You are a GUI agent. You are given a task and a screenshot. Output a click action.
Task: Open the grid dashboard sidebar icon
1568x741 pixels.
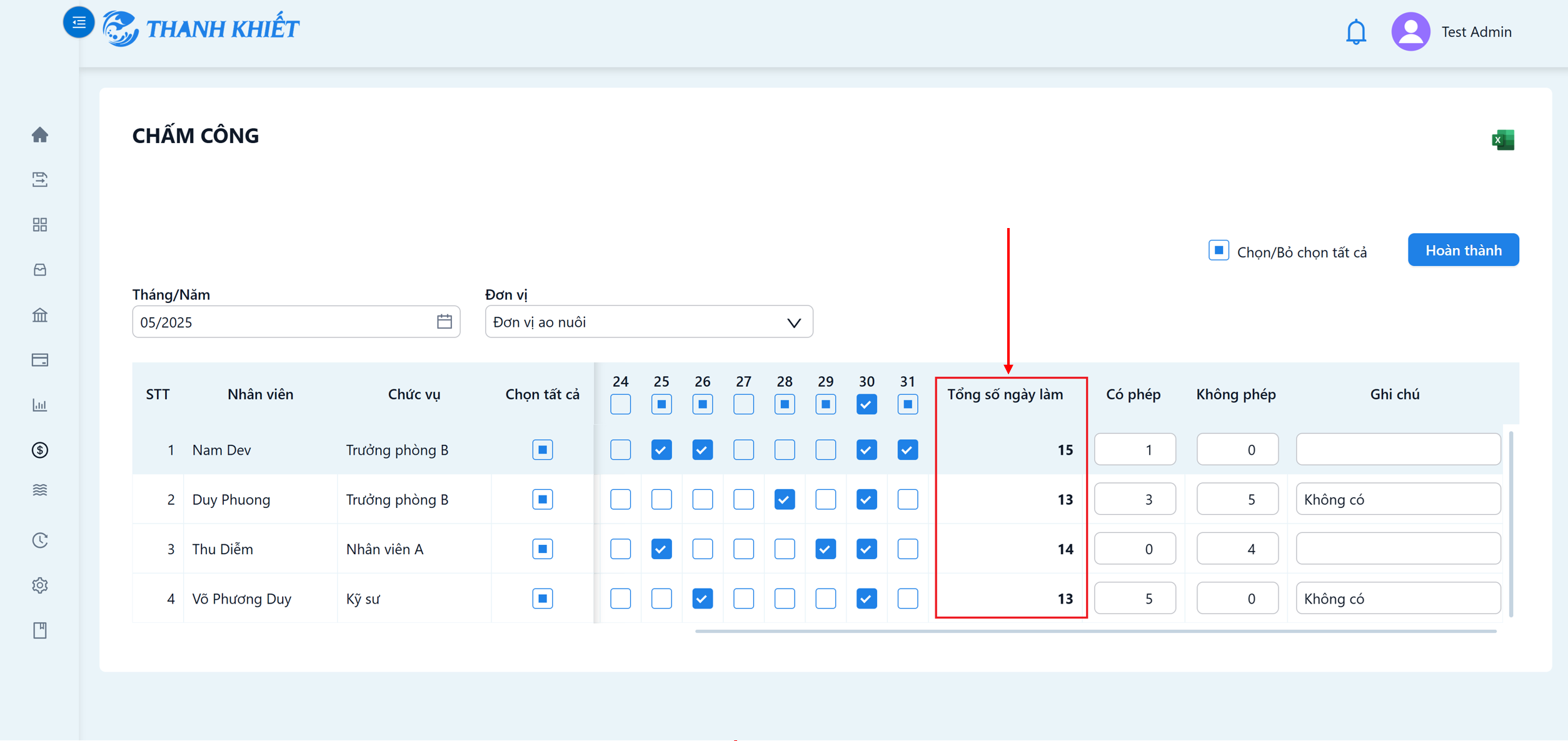click(x=40, y=225)
